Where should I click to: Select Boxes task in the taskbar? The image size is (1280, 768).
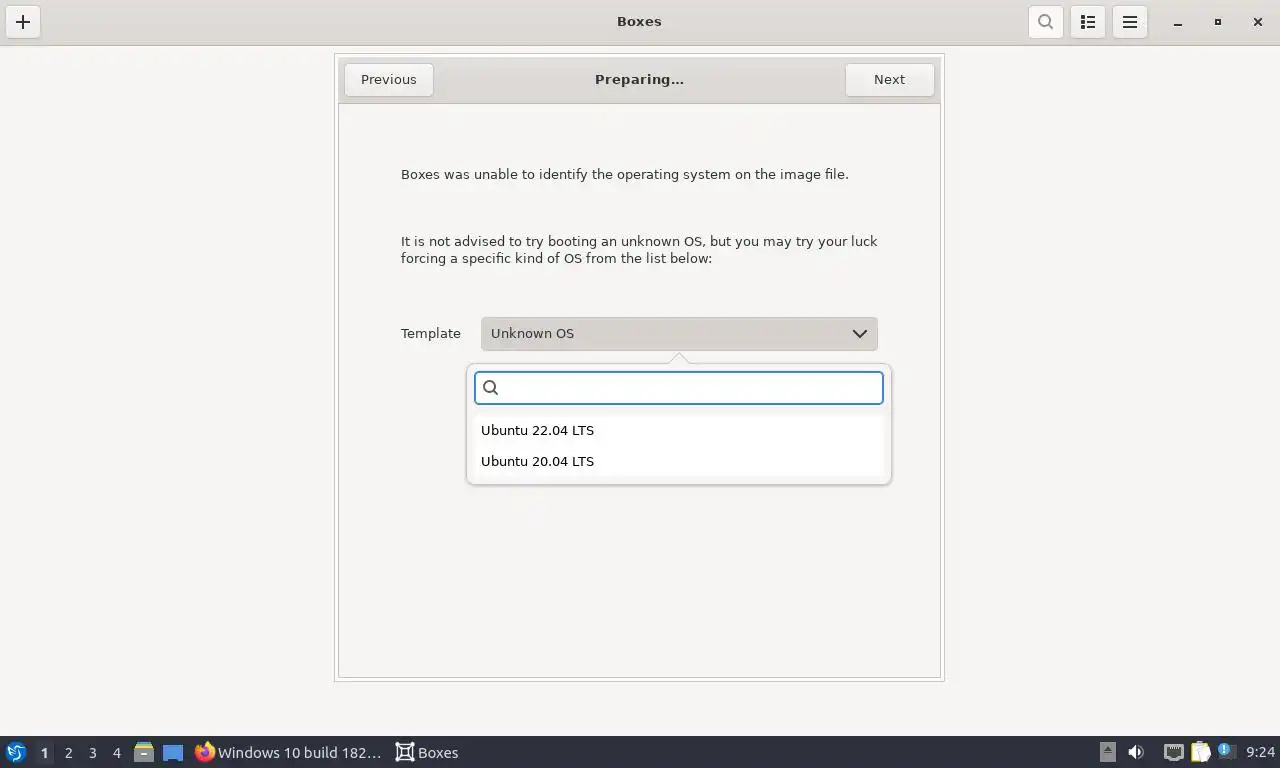click(x=428, y=752)
